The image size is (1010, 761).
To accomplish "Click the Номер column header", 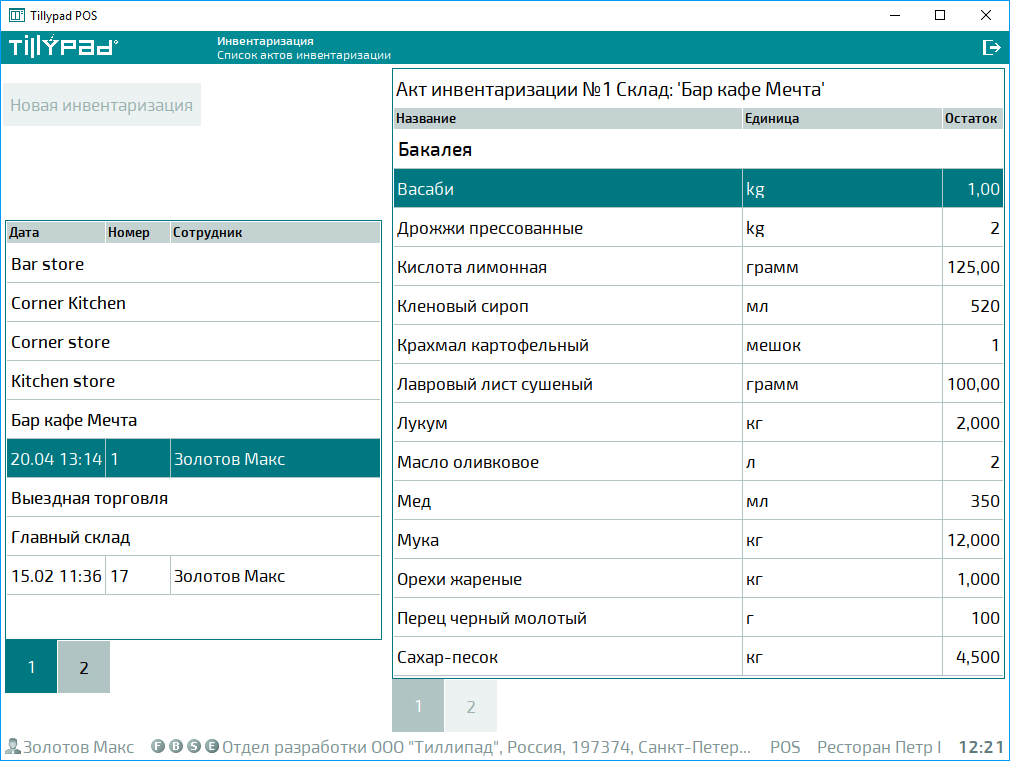I will click(138, 233).
